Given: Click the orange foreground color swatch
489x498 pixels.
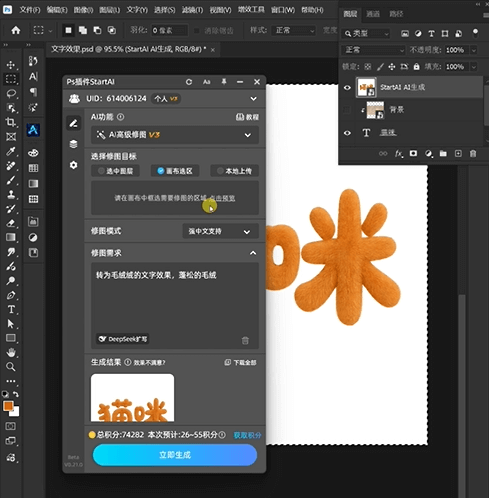Looking at the screenshot, I should coord(8,406).
